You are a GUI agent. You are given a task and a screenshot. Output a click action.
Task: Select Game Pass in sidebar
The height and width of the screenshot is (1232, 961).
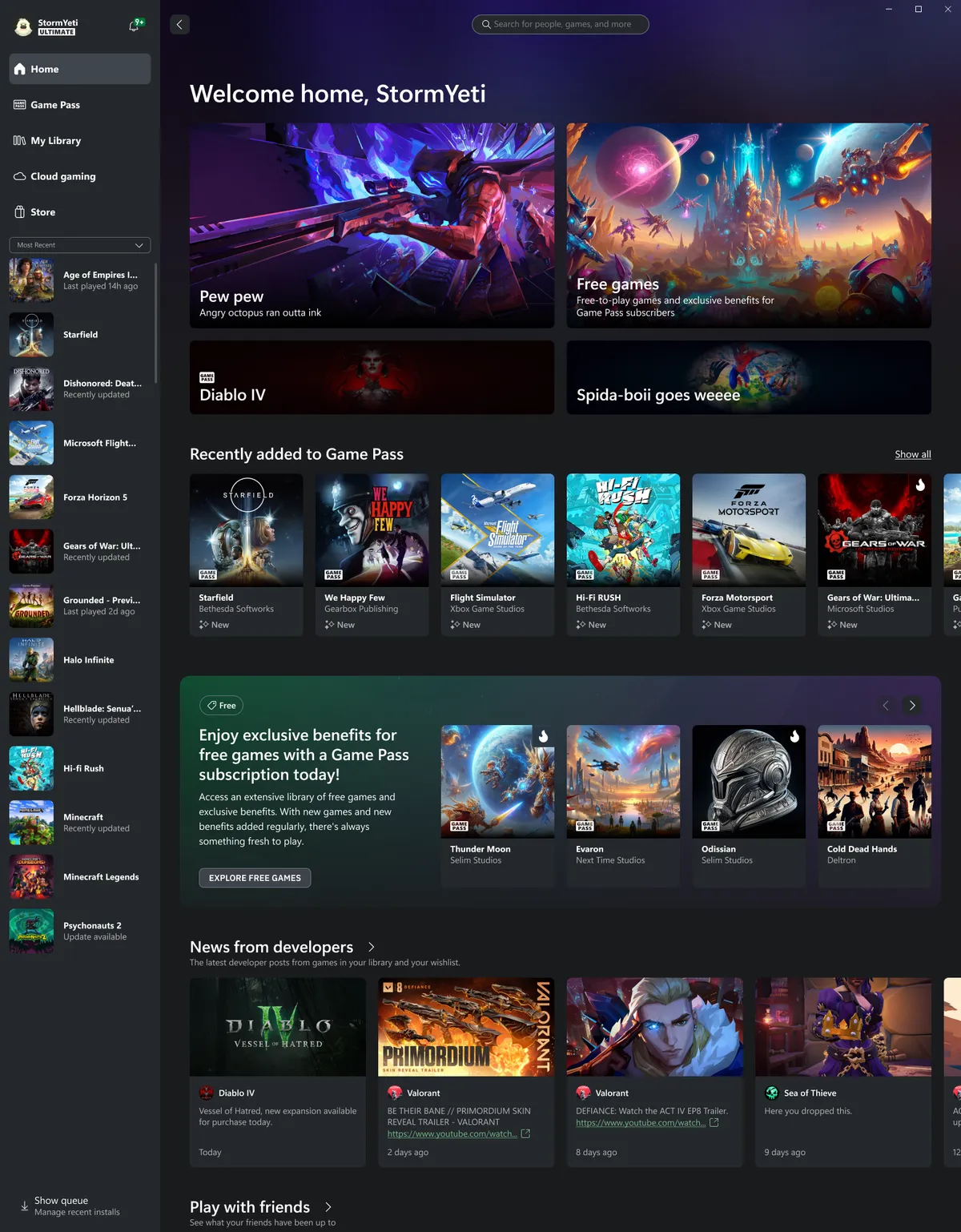tap(79, 105)
